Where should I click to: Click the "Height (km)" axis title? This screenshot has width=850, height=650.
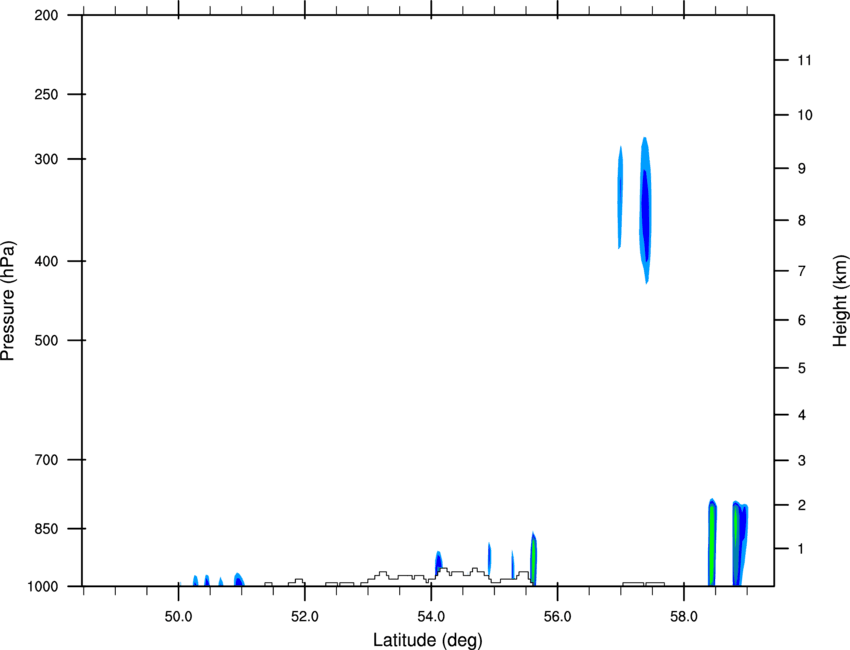[840, 301]
